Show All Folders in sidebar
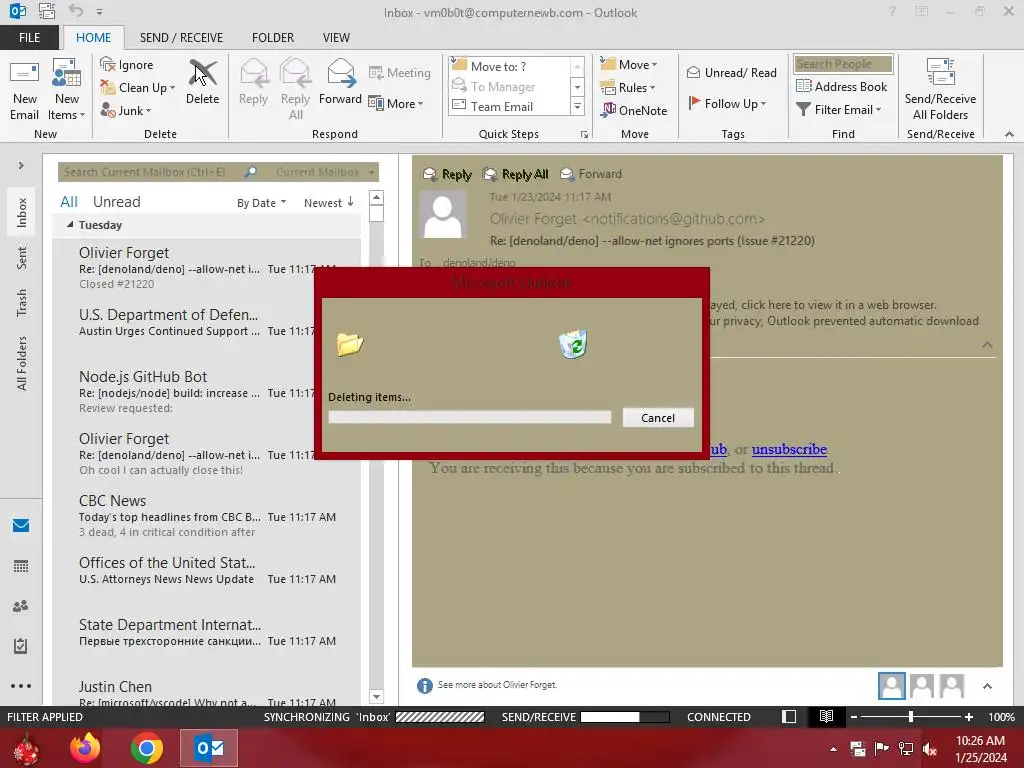Image resolution: width=1024 pixels, height=768 pixels. pyautogui.click(x=22, y=363)
